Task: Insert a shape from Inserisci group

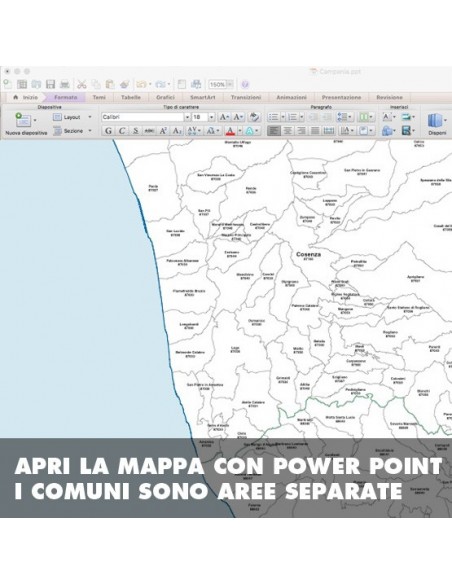Action: [x=387, y=131]
